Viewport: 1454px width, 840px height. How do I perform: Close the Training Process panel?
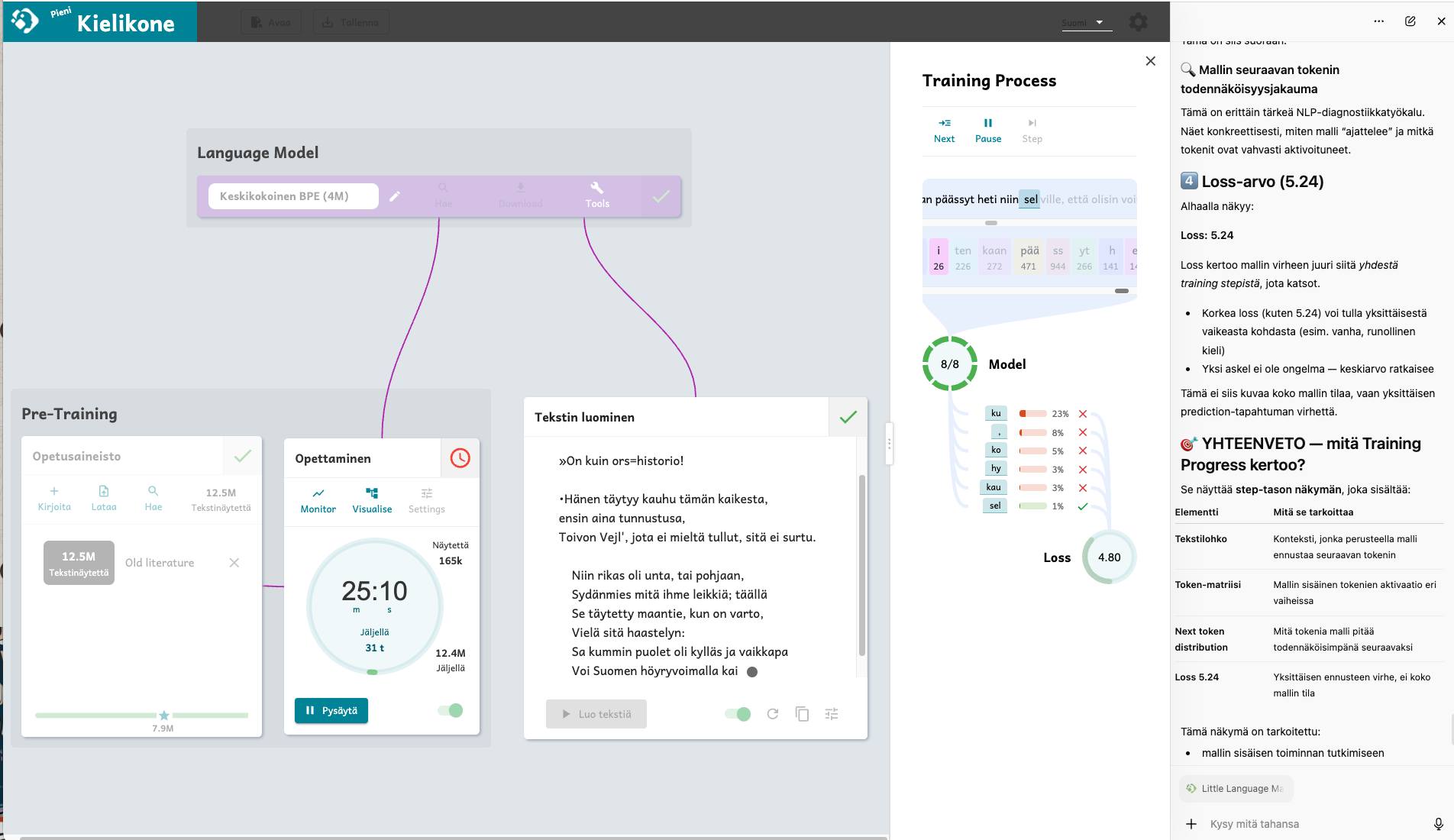coord(1151,61)
